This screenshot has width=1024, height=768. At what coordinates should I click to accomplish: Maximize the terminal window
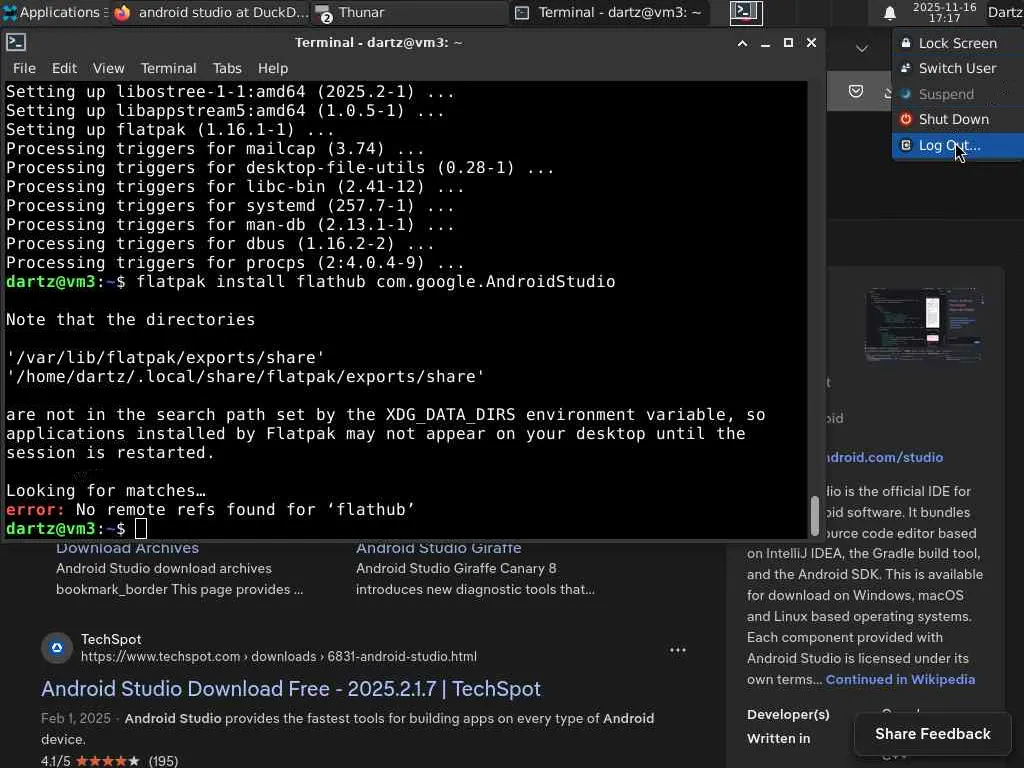788,43
